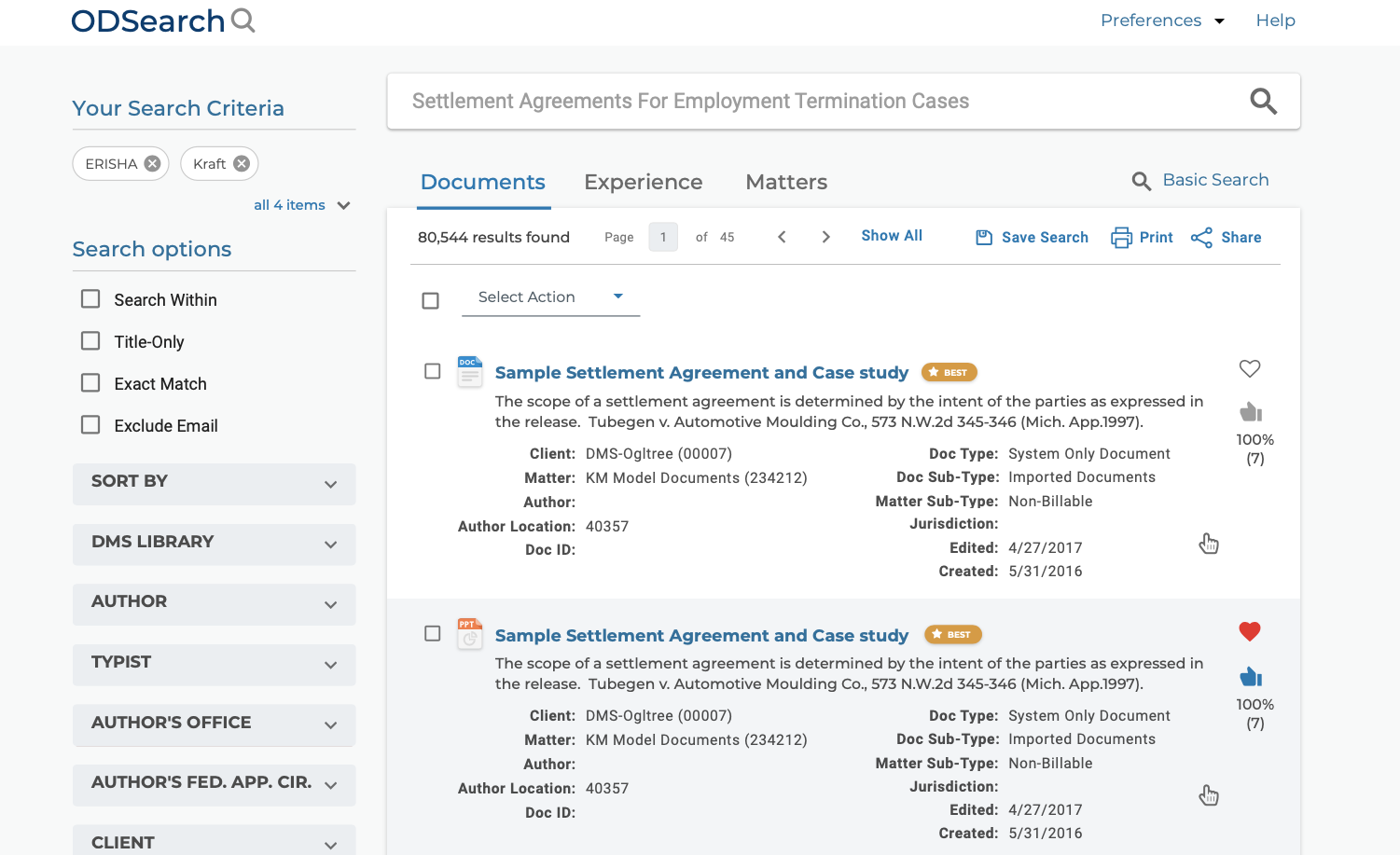Open the Select Action dropdown

pos(550,297)
